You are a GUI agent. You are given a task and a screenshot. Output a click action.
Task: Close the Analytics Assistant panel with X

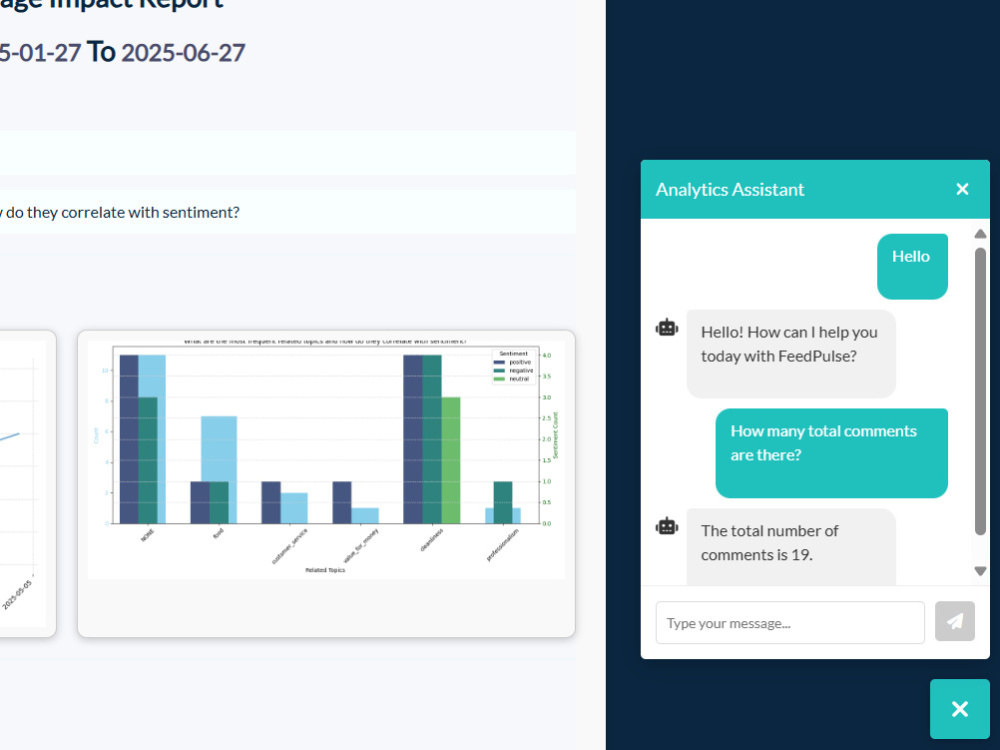962,189
